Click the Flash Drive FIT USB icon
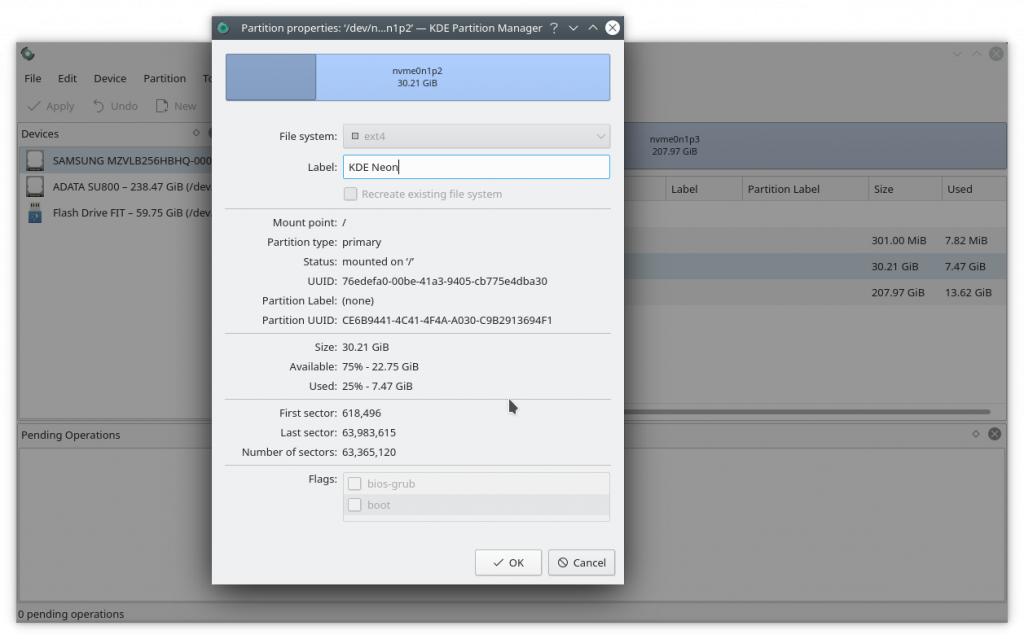Image resolution: width=1024 pixels, height=639 pixels. tap(36, 212)
